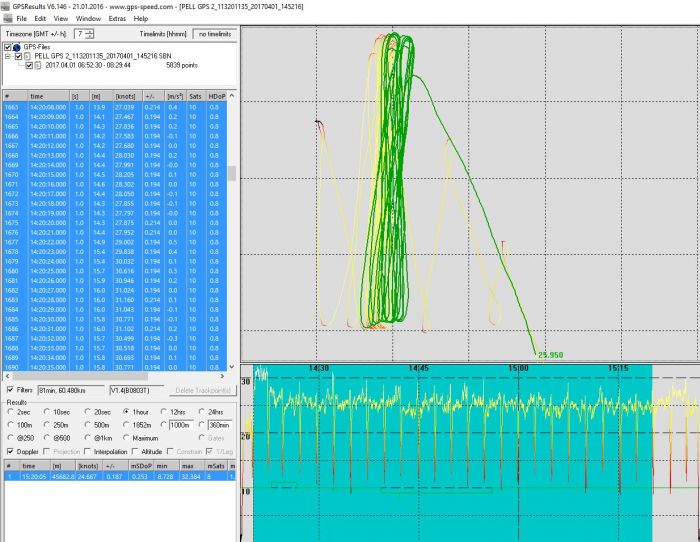Disable the Doppler checkbox
700x542 pixels.
click(9, 451)
